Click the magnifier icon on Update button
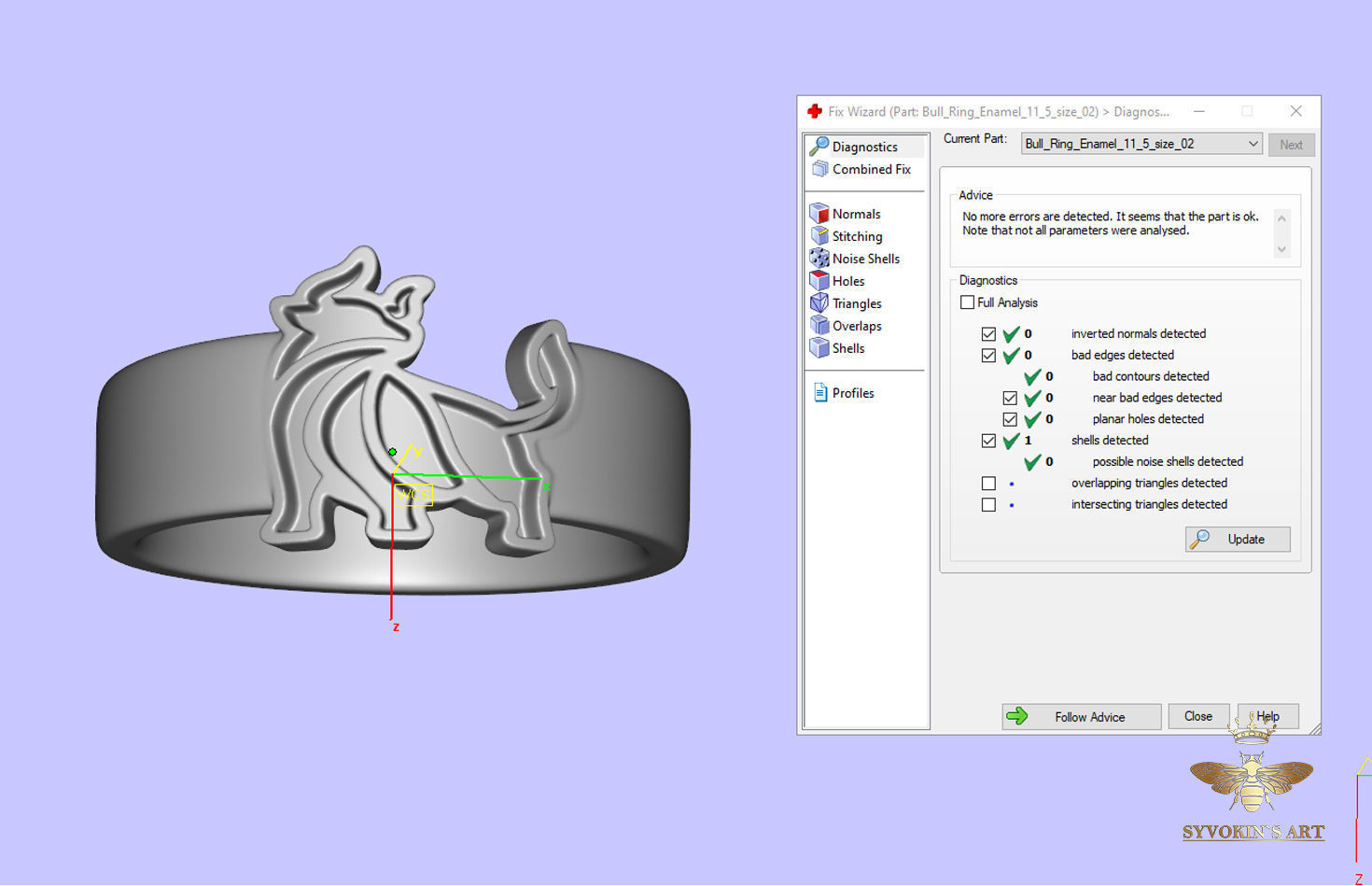This screenshot has width=1372, height=886. click(1200, 539)
